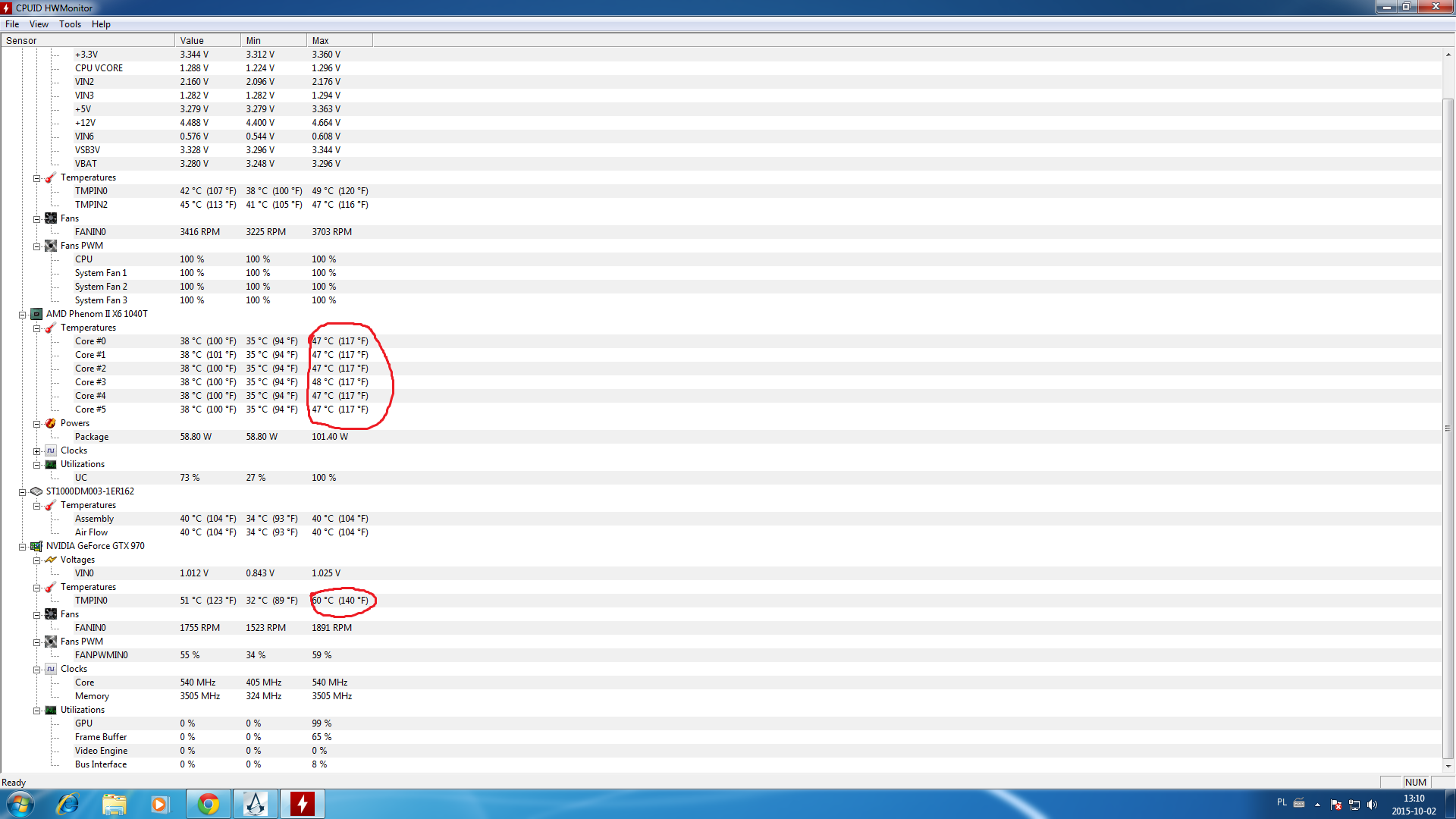
Task: Click the Utilizations icon above the UC row
Action: point(51,464)
